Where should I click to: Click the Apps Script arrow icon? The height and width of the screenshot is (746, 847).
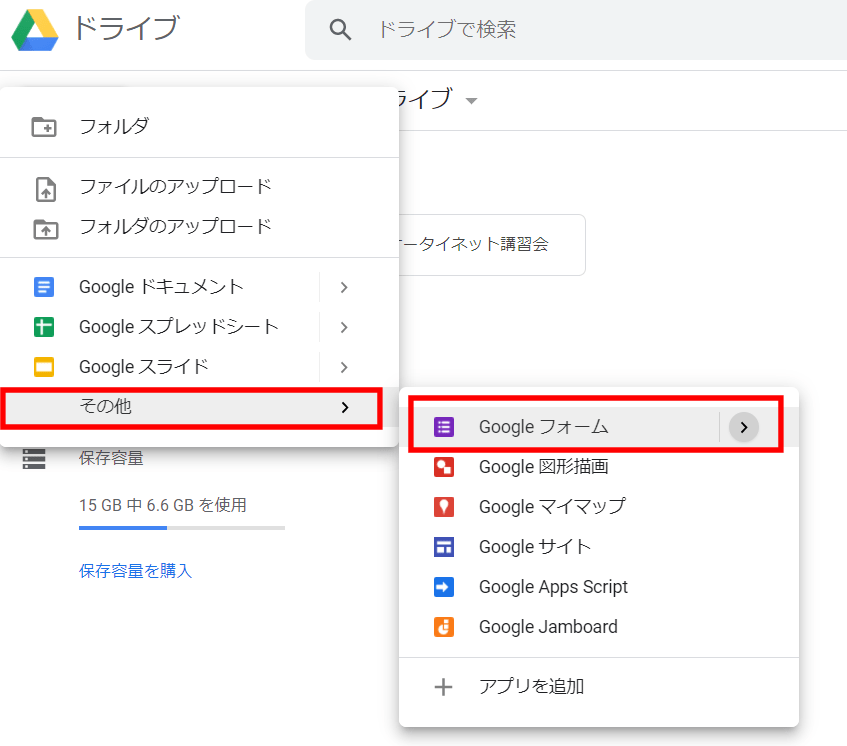coord(444,587)
